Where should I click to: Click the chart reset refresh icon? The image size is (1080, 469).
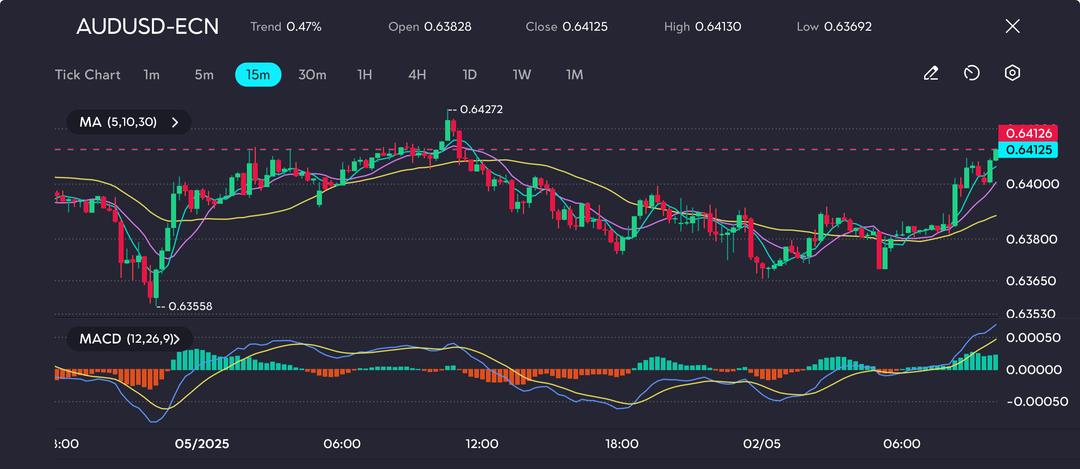click(971, 73)
